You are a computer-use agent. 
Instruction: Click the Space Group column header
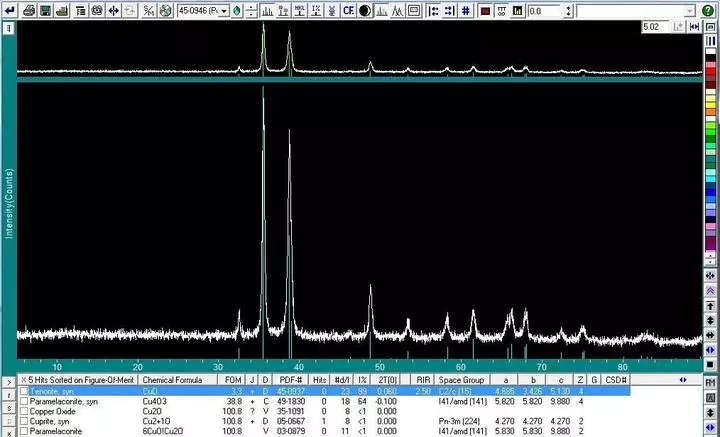tap(461, 380)
